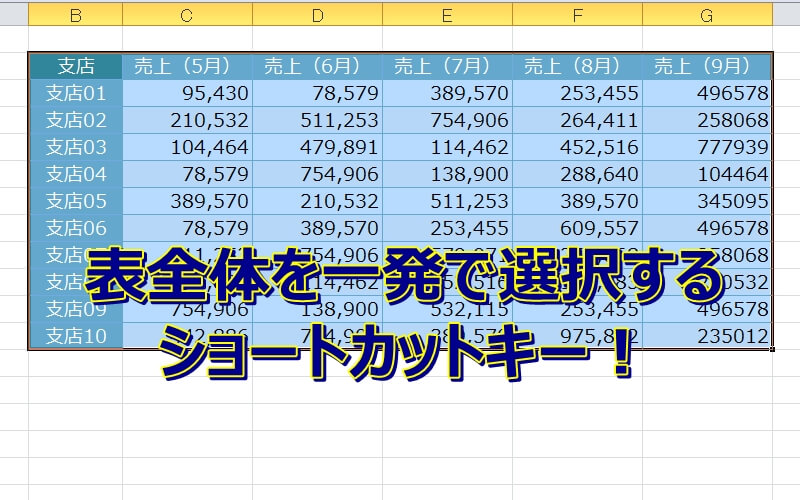Click 138,900 in 支店04 July column
Screen dimensions: 800x500
click(x=447, y=174)
